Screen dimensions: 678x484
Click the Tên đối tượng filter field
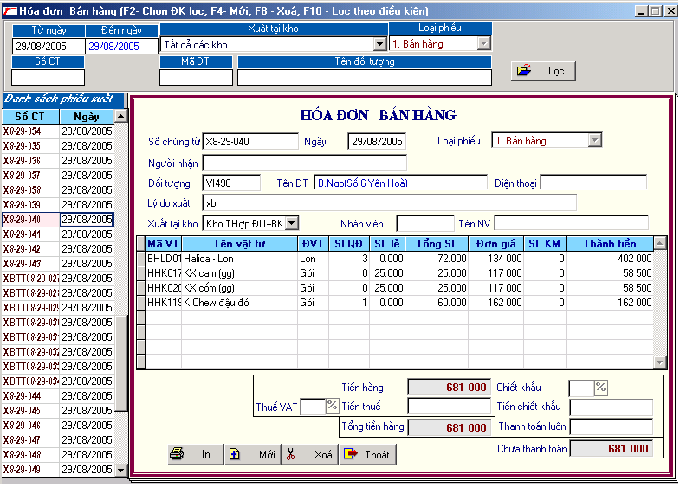(x=364, y=77)
